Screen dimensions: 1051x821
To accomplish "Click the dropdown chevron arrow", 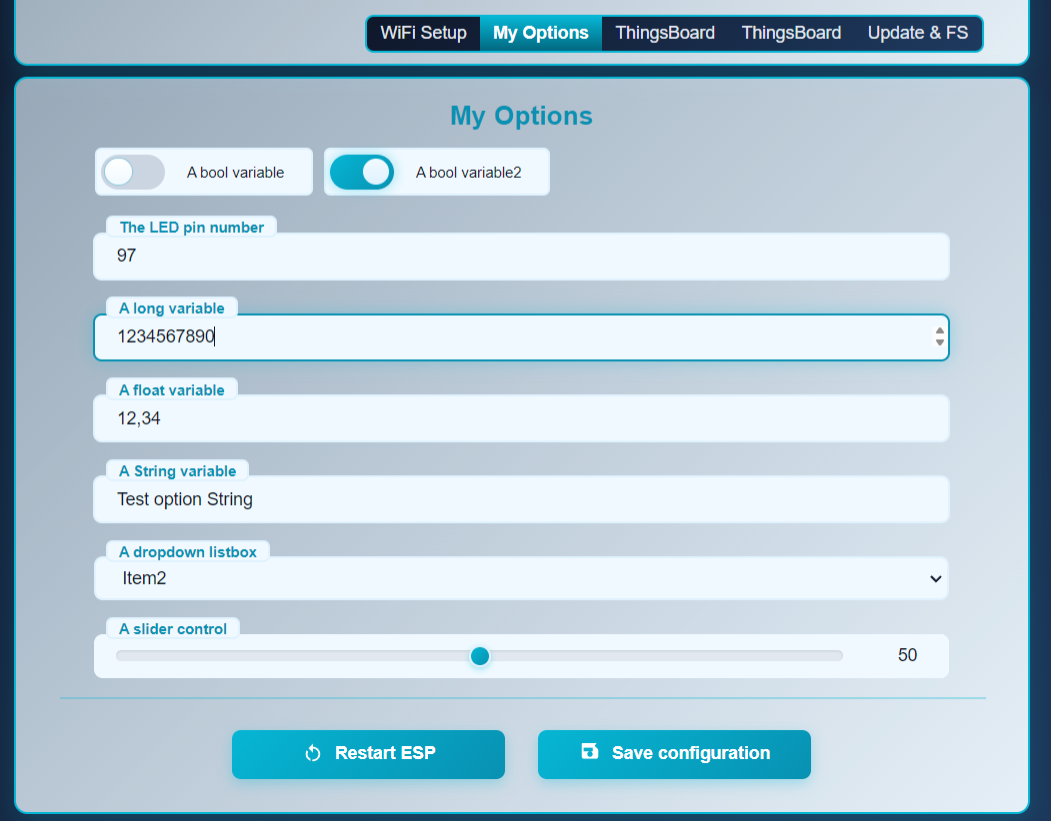I will tap(936, 578).
